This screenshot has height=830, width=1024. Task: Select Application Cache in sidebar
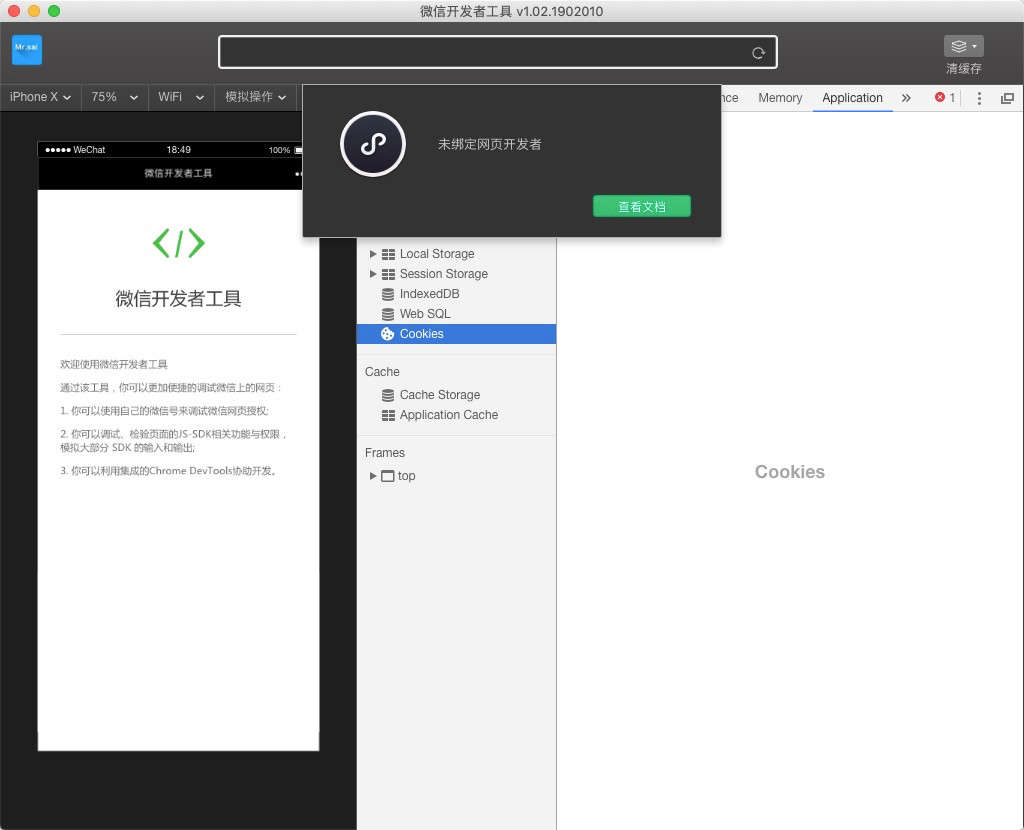456,415
